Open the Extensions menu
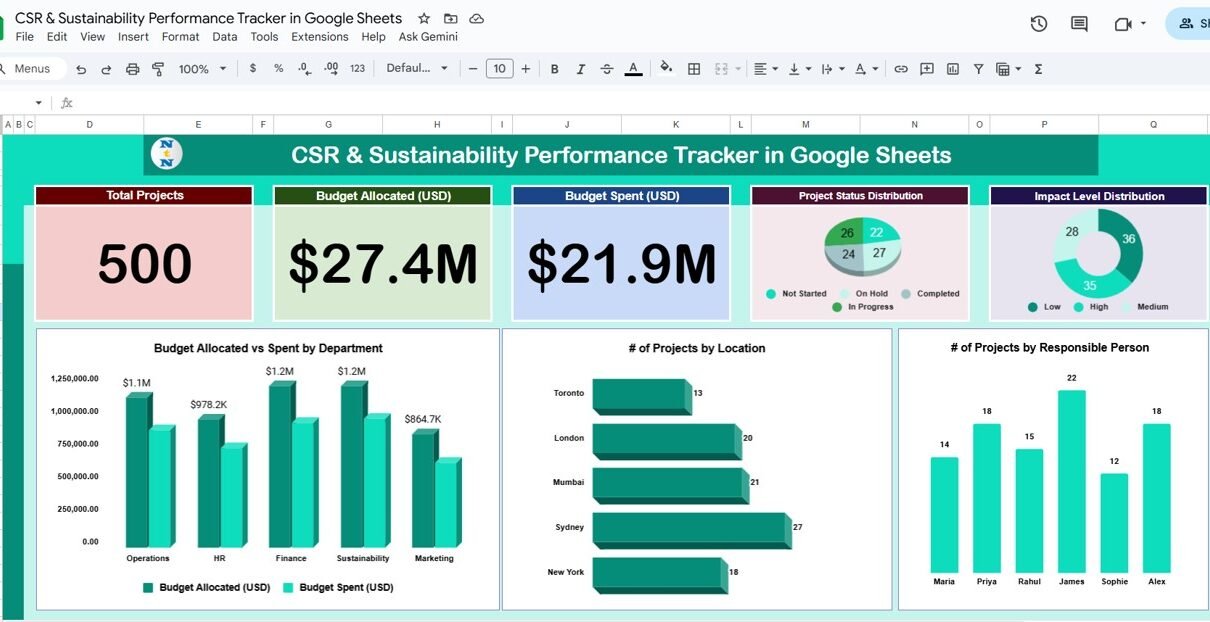 [x=320, y=37]
